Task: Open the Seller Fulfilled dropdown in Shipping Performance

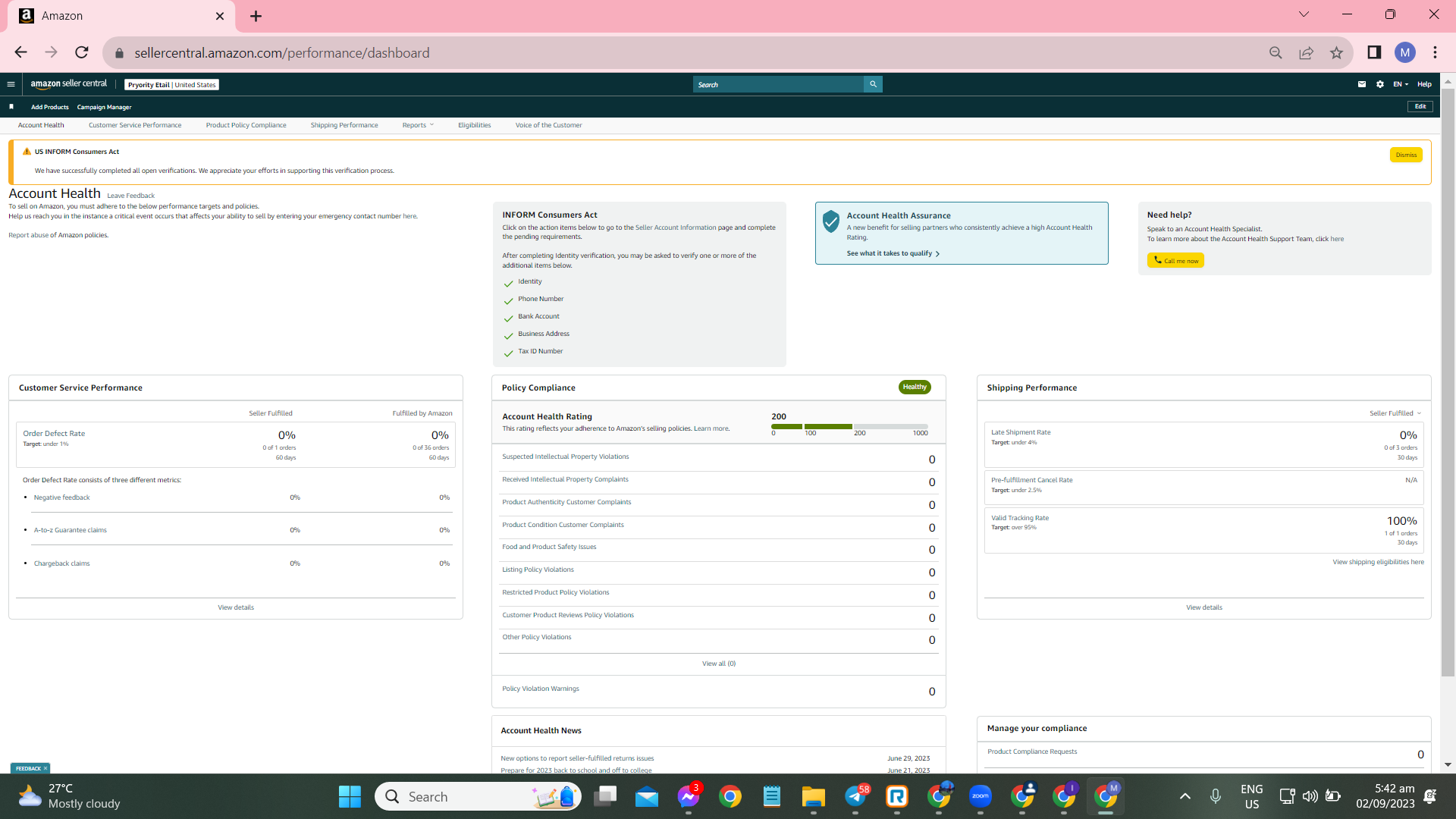Action: click(1395, 413)
